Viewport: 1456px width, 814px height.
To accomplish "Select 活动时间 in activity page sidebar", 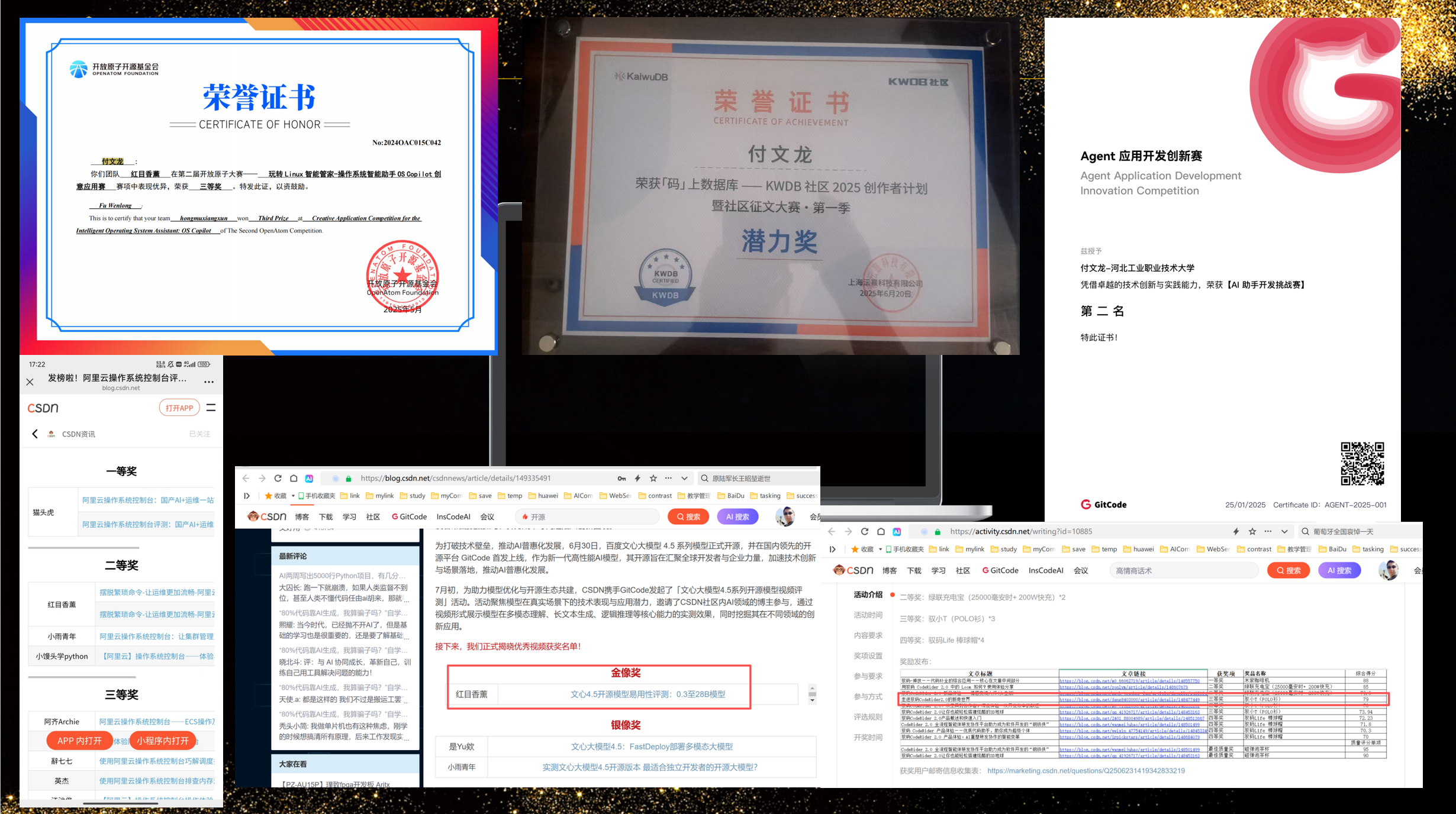I will pos(868,615).
